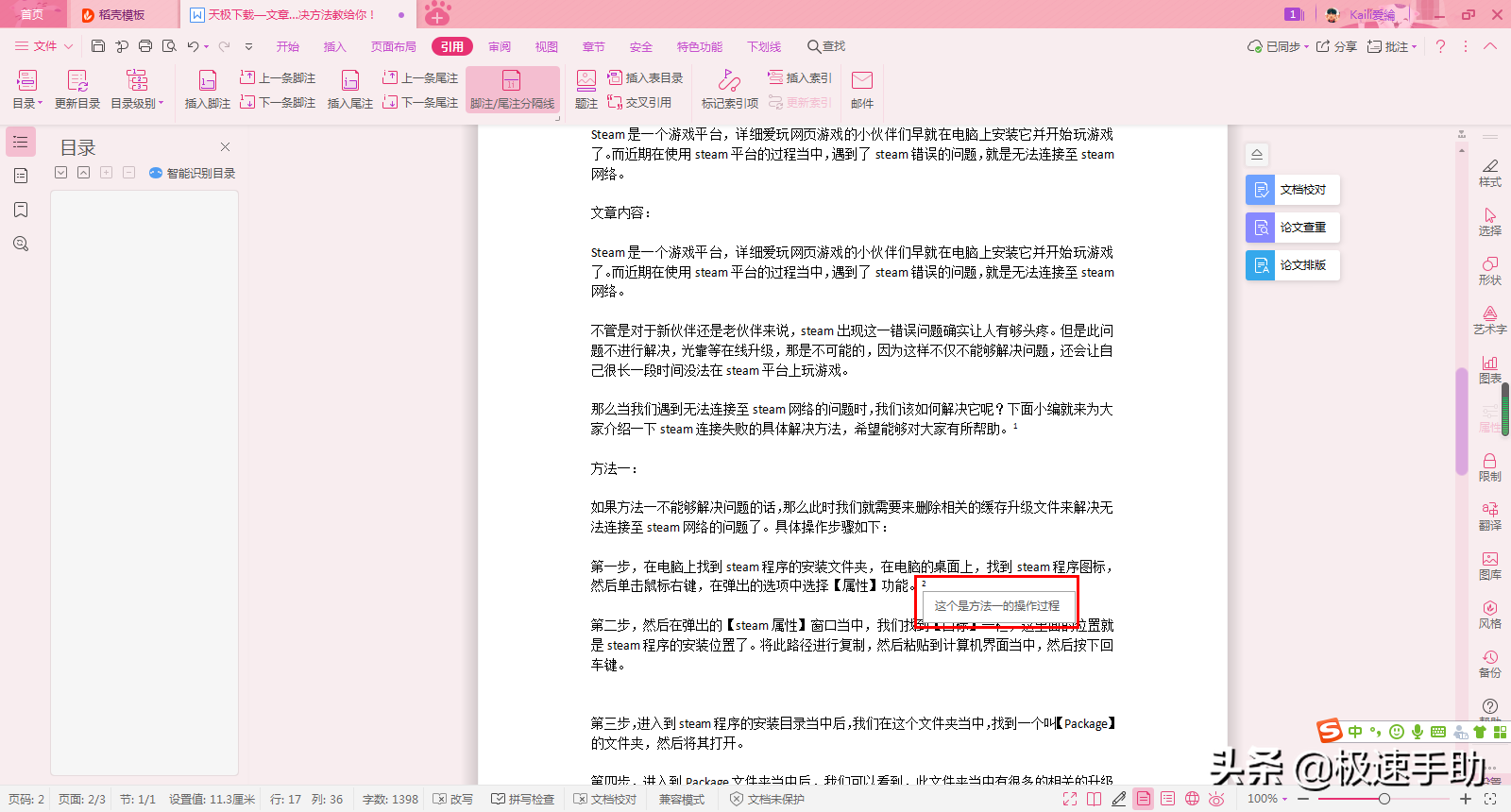Click the Save icon in quick access toolbar
Viewport: 1511px width, 812px height.
point(98,46)
